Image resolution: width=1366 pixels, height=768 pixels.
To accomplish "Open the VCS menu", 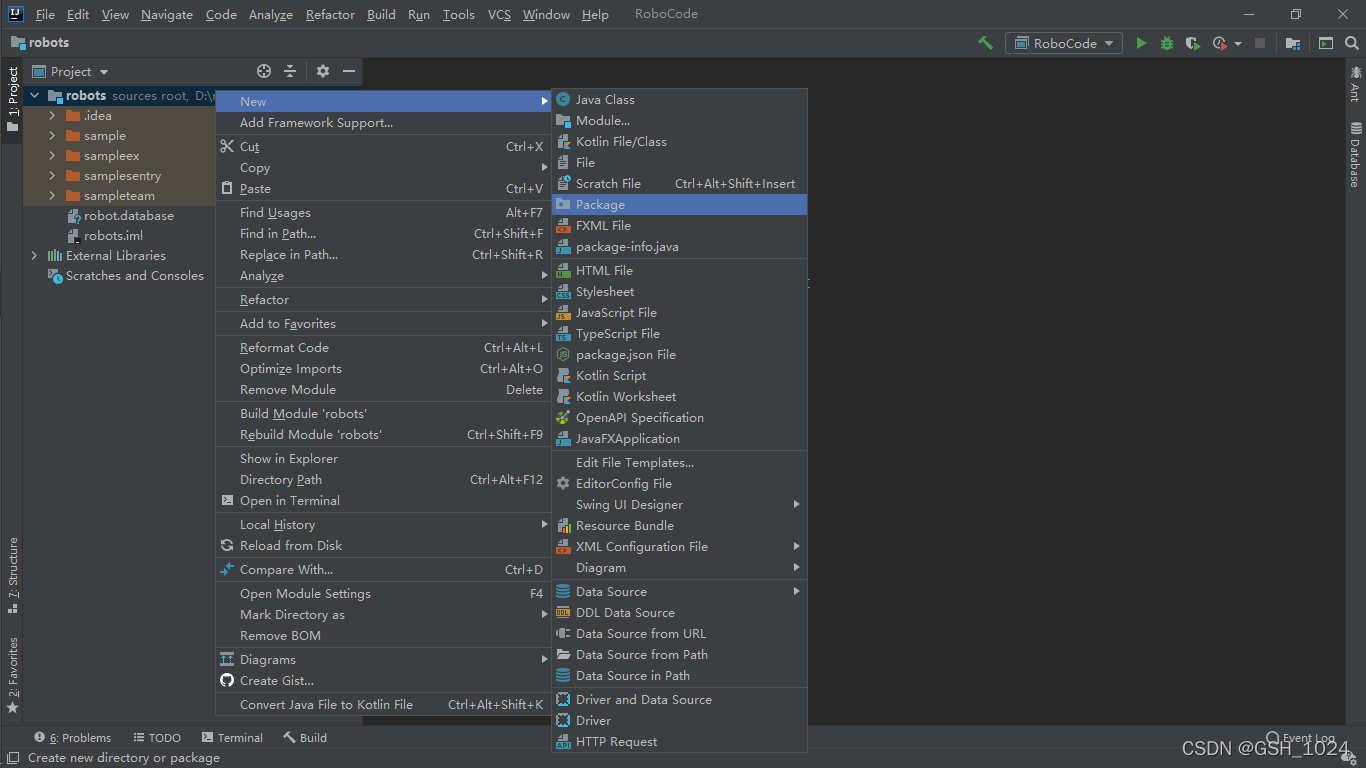I will point(499,14).
